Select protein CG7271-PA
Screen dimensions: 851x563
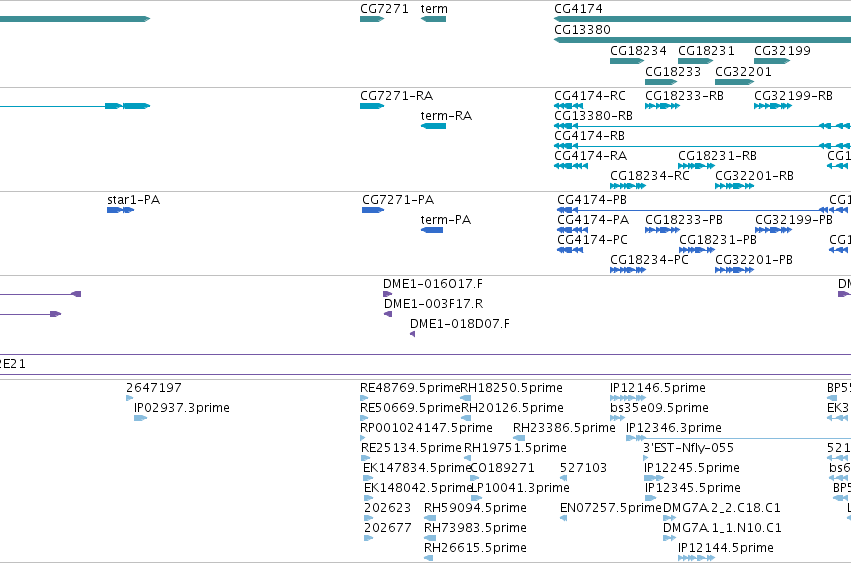tap(373, 210)
